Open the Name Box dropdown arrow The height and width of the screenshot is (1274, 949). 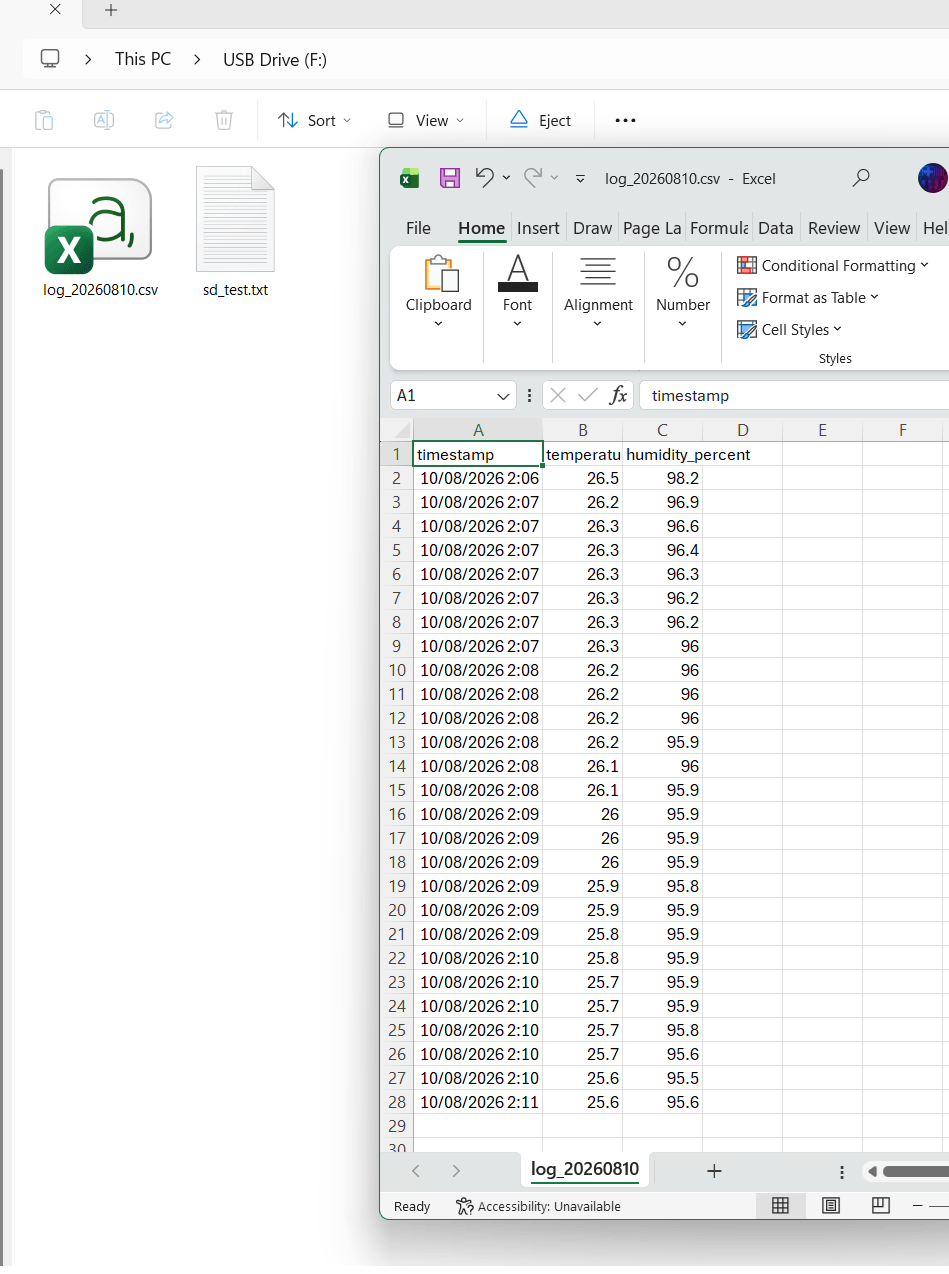503,396
